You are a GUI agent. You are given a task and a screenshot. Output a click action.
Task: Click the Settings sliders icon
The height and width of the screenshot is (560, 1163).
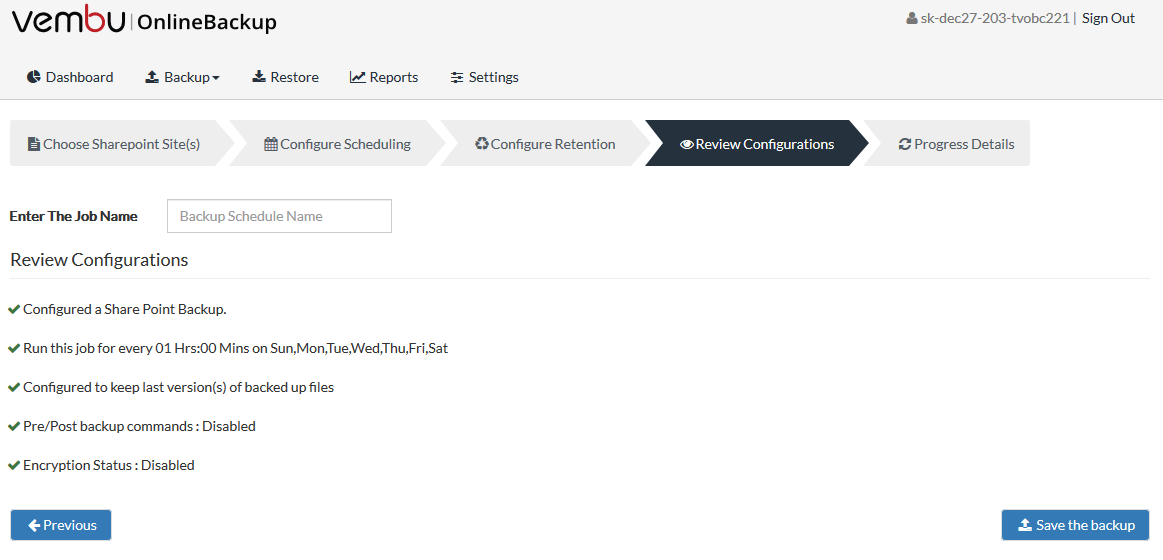pyautogui.click(x=457, y=77)
